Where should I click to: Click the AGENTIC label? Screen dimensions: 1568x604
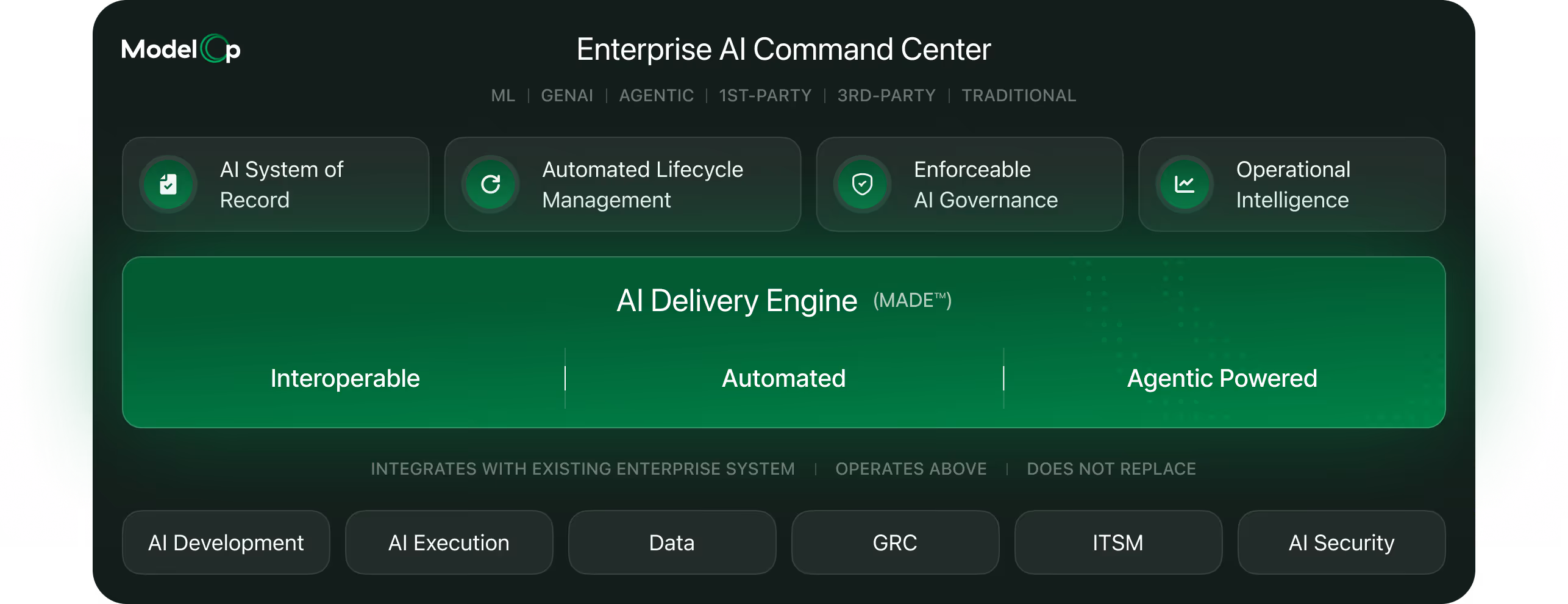[x=657, y=96]
